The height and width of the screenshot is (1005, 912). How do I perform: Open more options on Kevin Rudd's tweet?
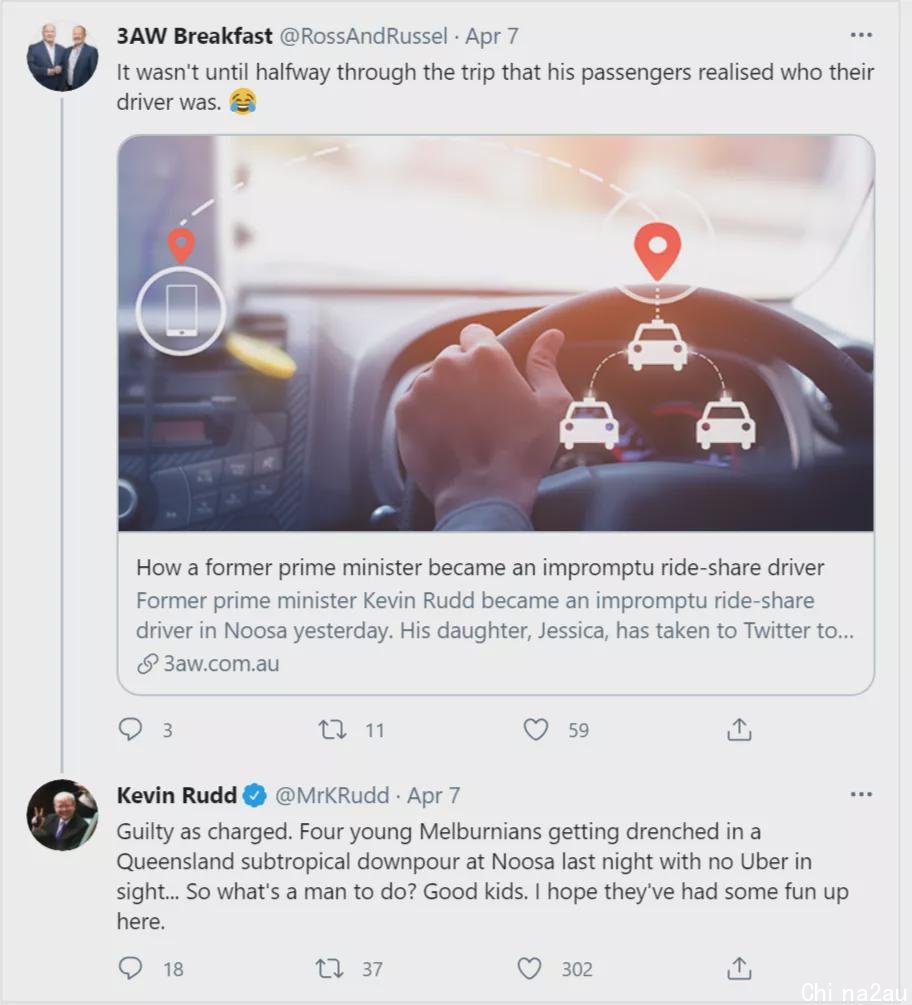861,795
